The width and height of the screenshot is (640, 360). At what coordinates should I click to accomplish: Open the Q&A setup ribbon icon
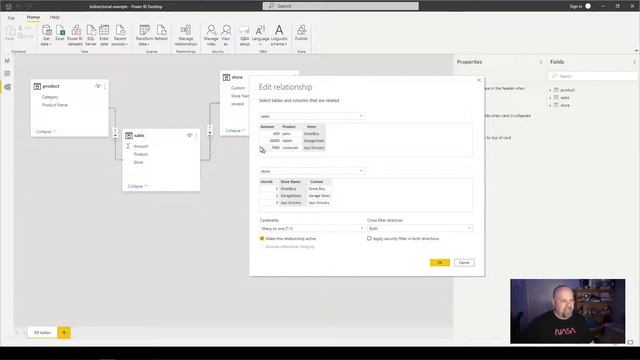[244, 35]
